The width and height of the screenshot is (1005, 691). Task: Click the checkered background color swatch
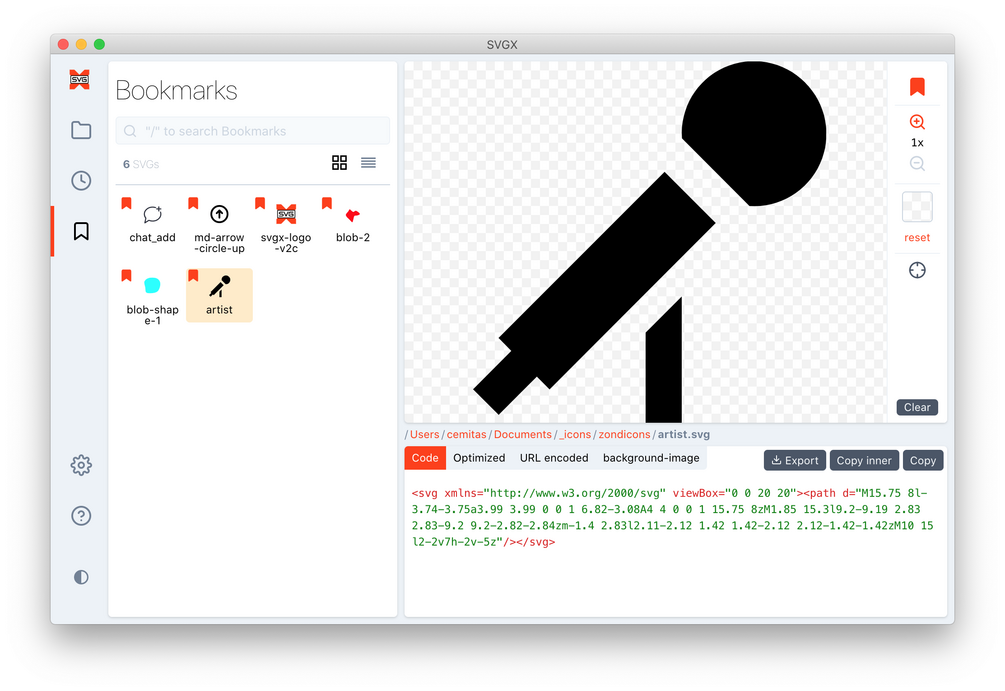(917, 207)
